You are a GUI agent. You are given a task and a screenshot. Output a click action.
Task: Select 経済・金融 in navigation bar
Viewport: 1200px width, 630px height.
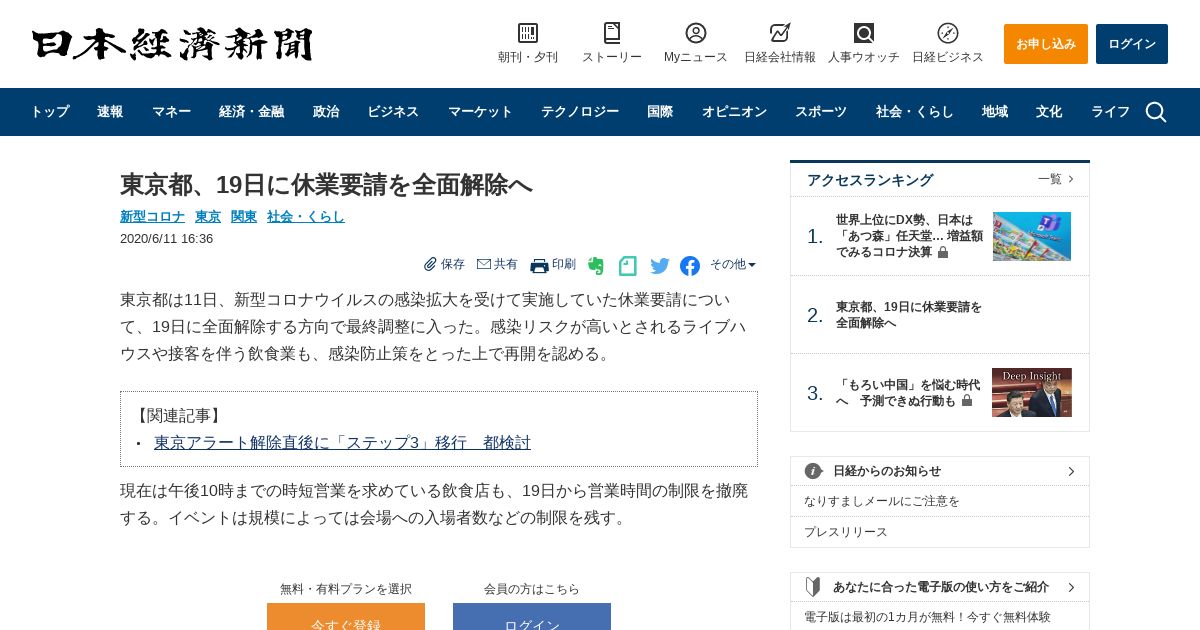251,112
